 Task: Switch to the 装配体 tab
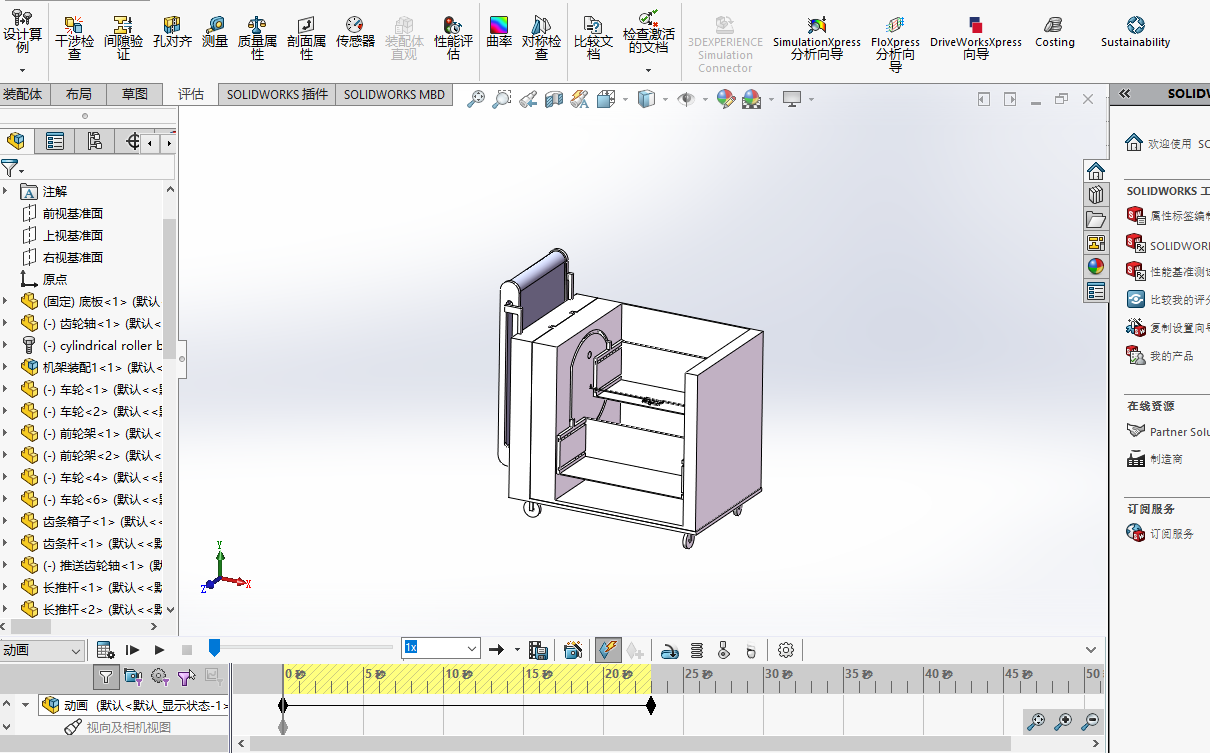[23, 94]
